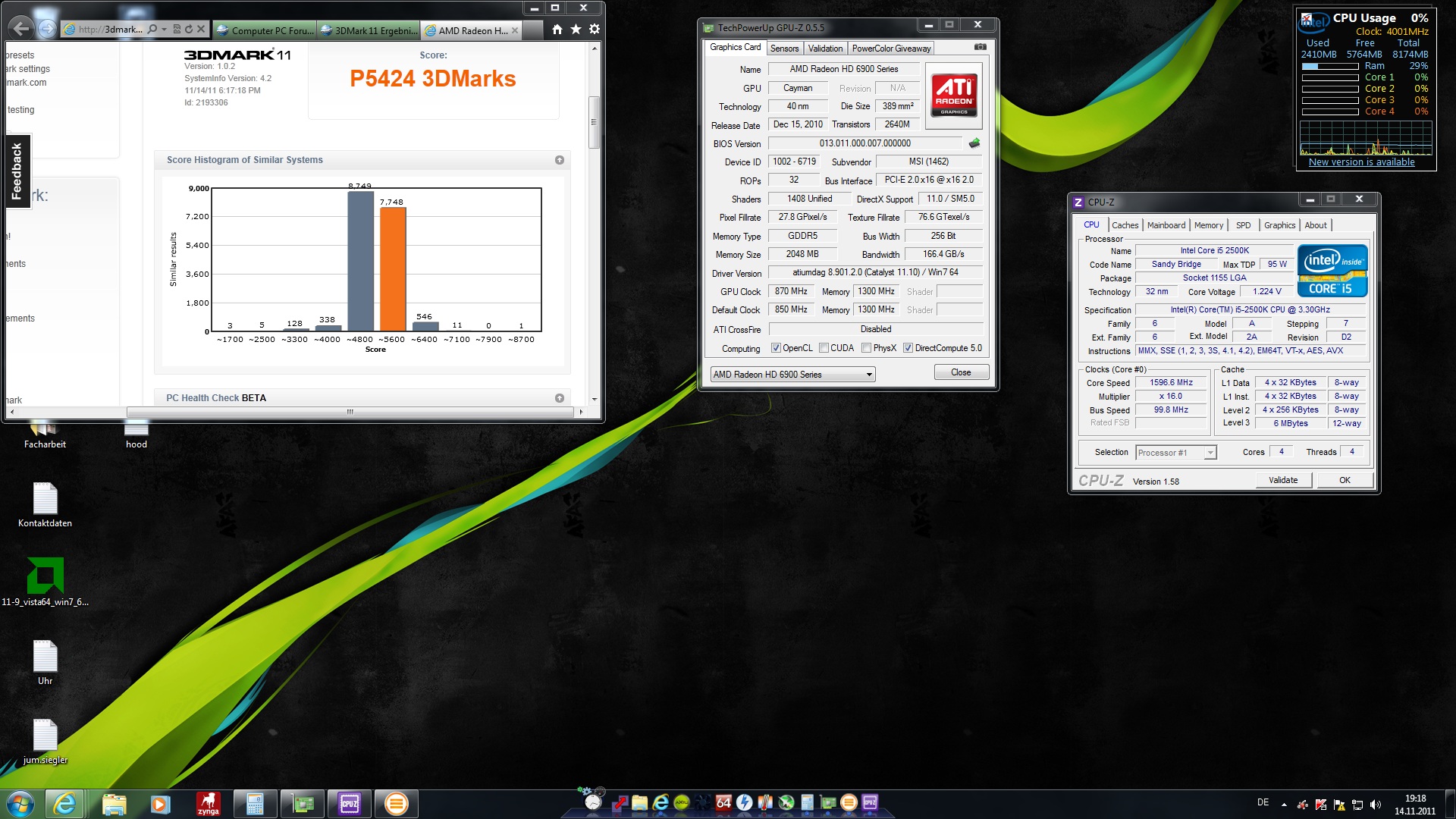The height and width of the screenshot is (819, 1456).
Task: Click the new tab button in the browser
Action: 532,30
